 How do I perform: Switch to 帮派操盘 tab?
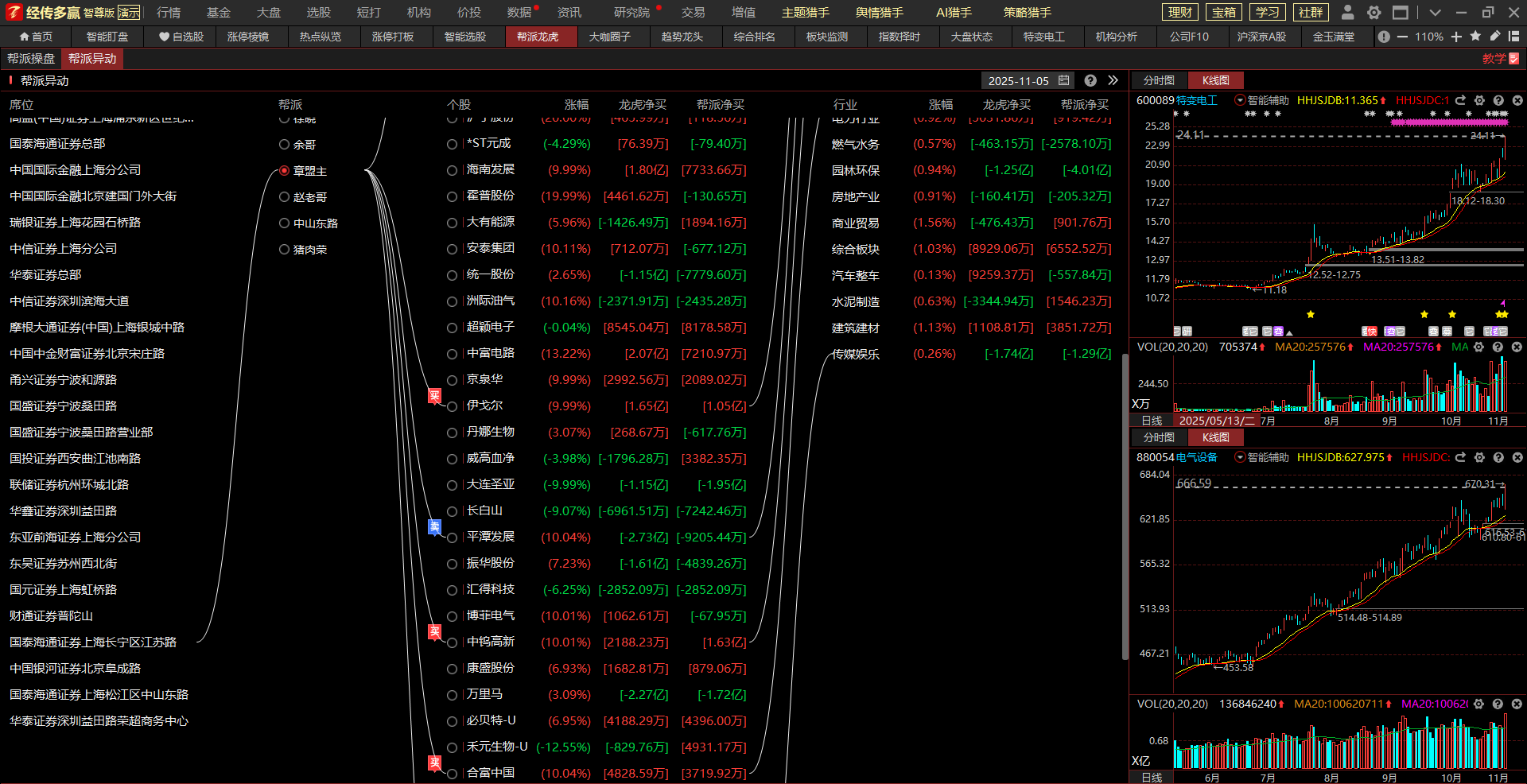(31, 59)
